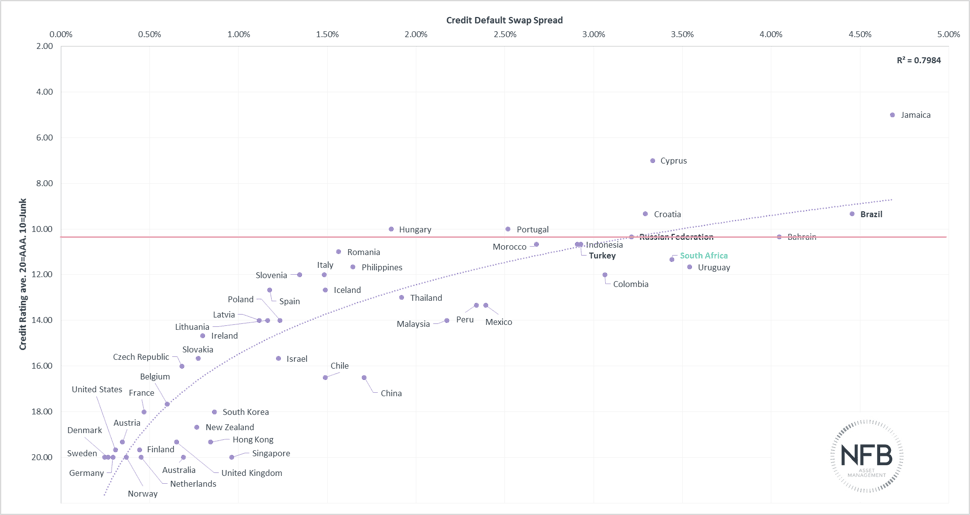This screenshot has width=970, height=515.
Task: Select the Croatia data point marker
Action: click(645, 214)
